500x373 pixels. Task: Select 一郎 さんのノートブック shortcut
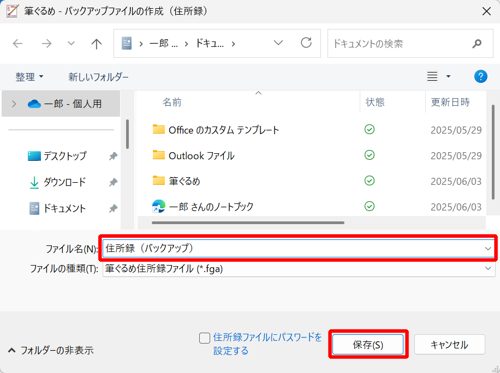203,207
